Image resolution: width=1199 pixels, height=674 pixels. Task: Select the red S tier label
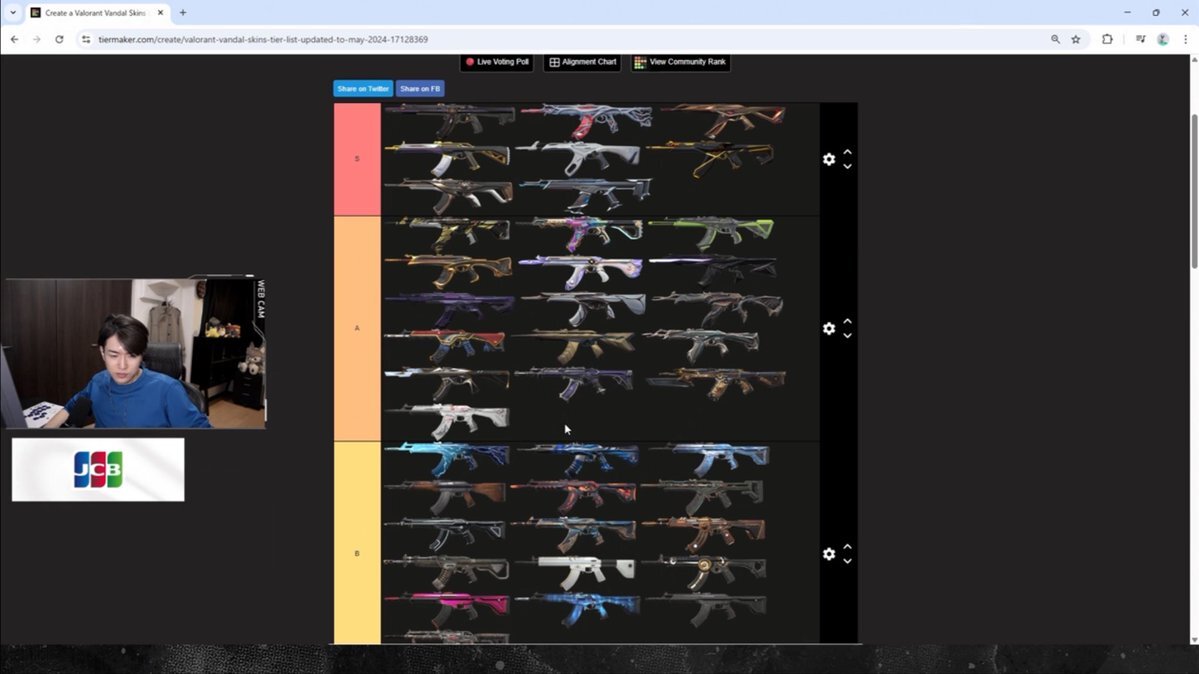point(357,159)
